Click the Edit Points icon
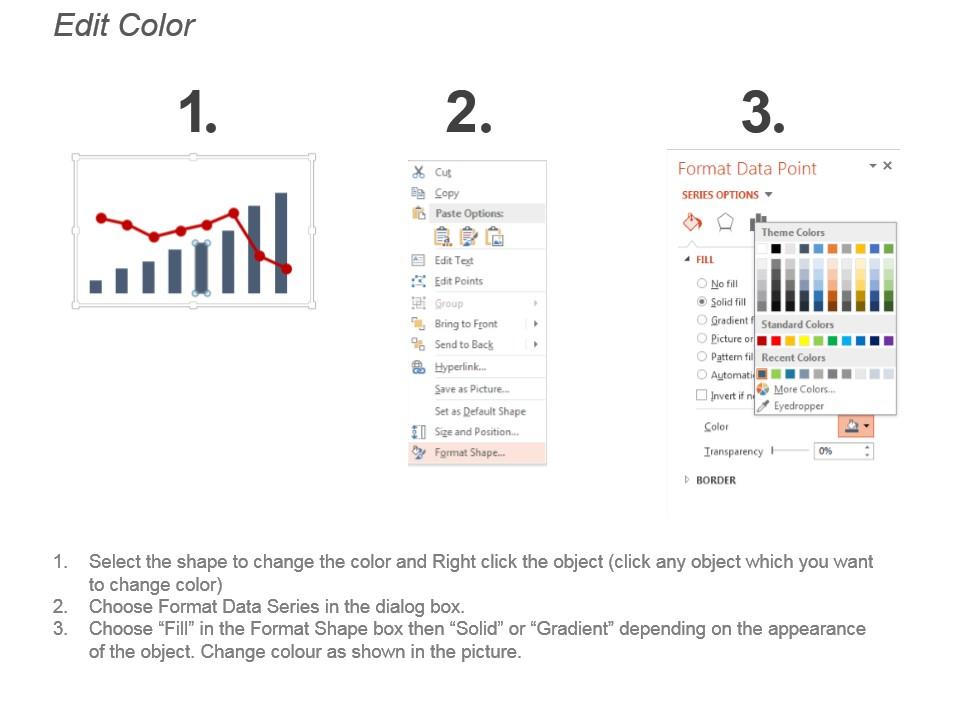Screen dimensions: 960x720 [419, 281]
